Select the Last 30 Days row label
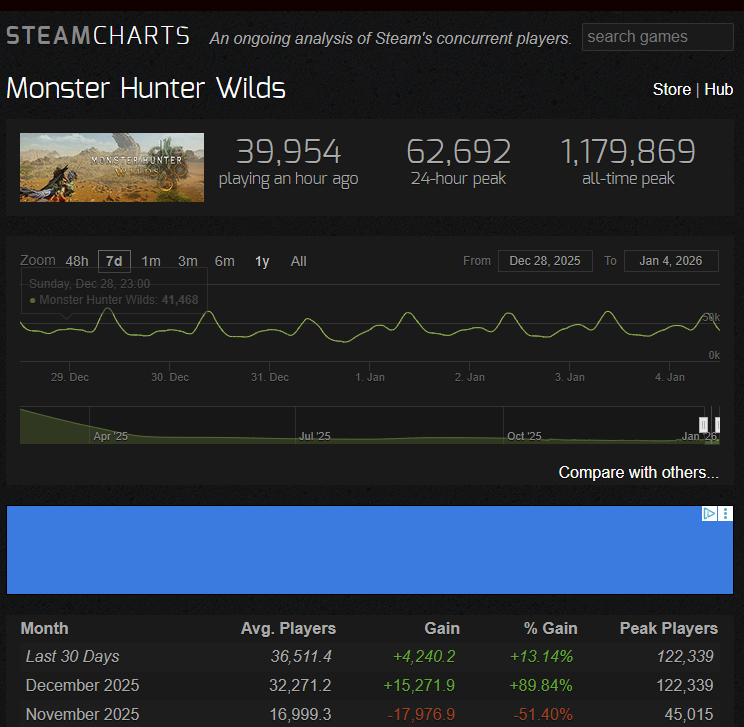This screenshot has width=744, height=727. [73, 656]
